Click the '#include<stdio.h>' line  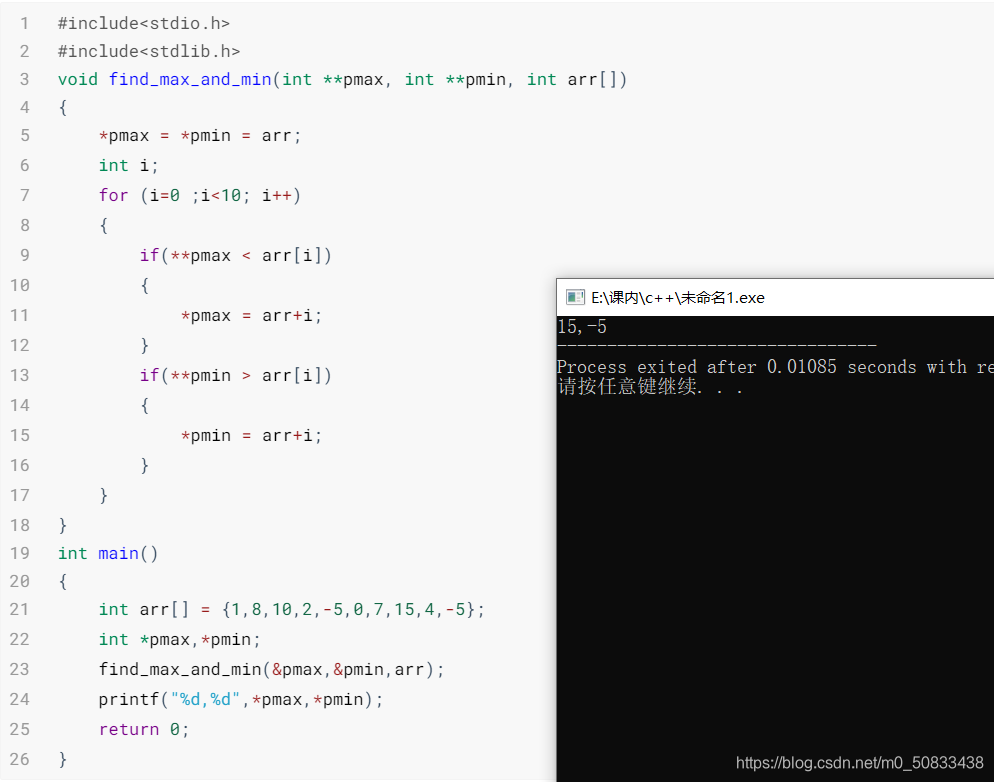pyautogui.click(x=144, y=23)
